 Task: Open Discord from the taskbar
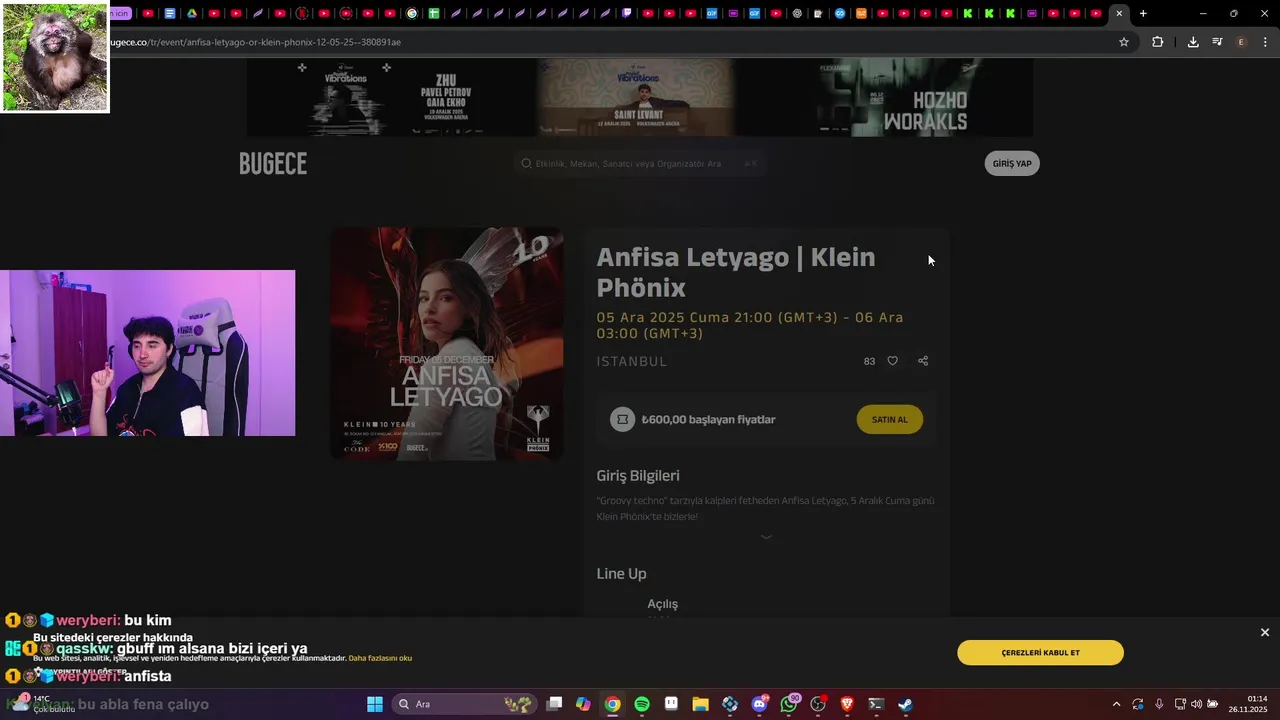tap(759, 704)
